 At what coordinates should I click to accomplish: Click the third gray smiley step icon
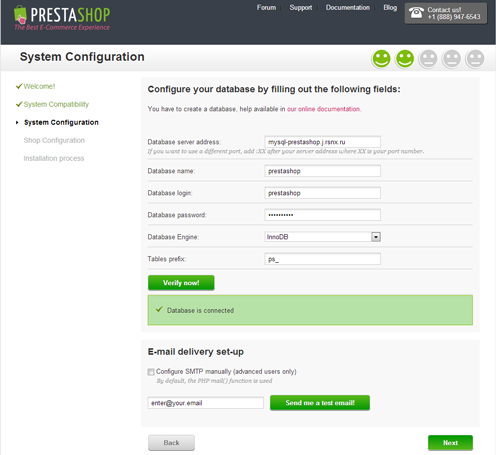pos(428,59)
